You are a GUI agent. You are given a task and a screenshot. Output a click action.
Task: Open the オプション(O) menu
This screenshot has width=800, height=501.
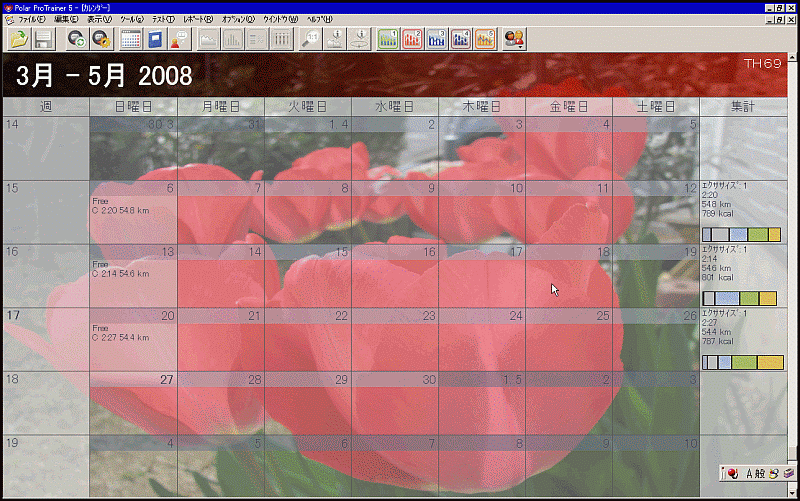click(x=238, y=19)
